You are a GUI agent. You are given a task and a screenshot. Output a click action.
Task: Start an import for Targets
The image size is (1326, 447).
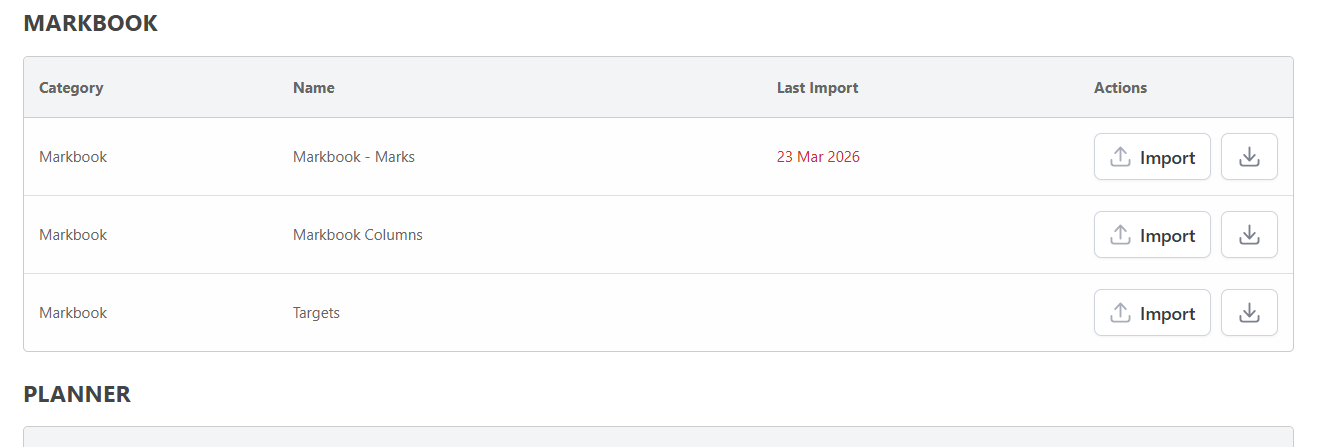[1152, 313]
